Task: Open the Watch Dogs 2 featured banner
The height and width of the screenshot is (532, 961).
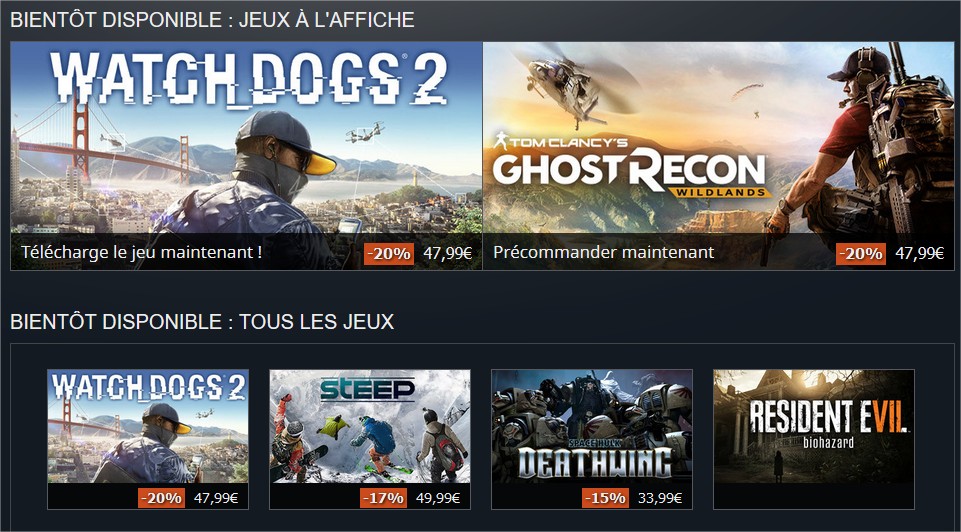Action: pos(246,156)
